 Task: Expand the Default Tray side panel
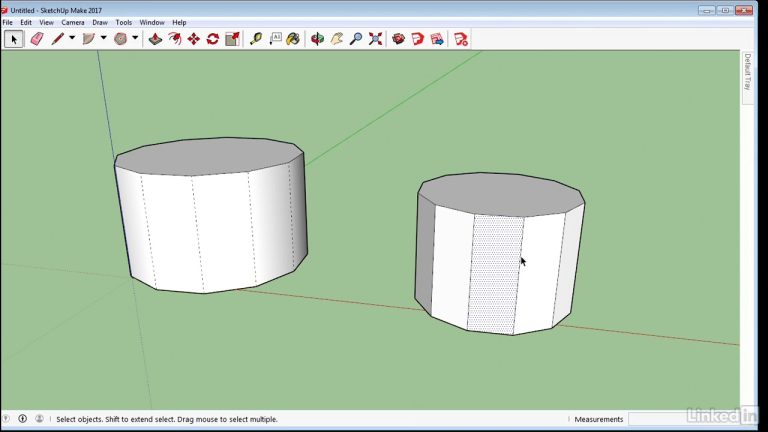[x=747, y=72]
